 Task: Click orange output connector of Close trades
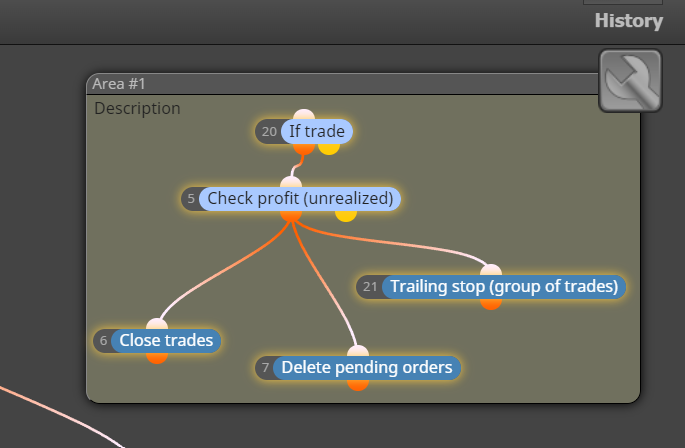pyautogui.click(x=157, y=358)
